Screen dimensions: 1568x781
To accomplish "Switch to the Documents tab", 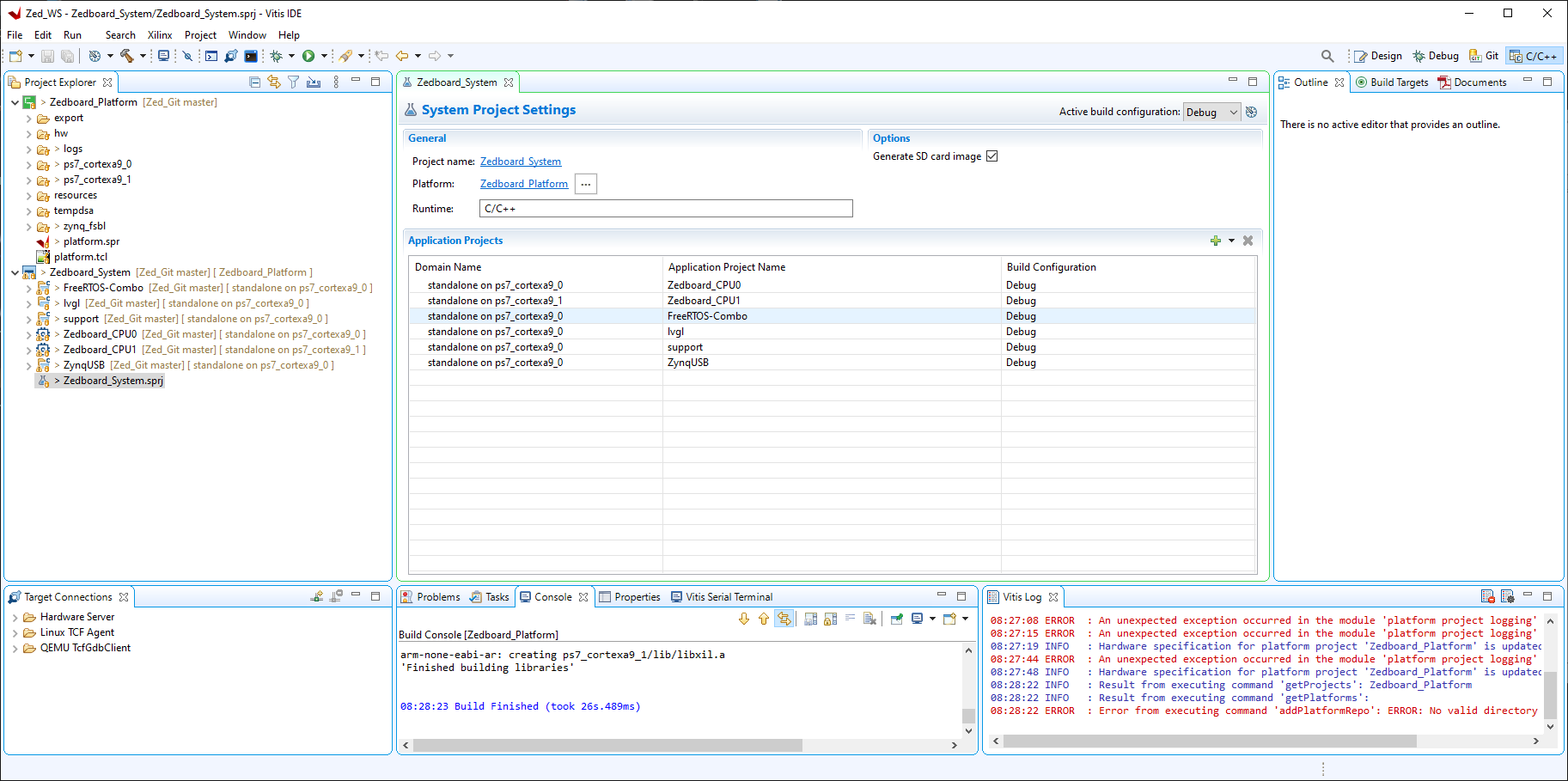I will point(1473,82).
